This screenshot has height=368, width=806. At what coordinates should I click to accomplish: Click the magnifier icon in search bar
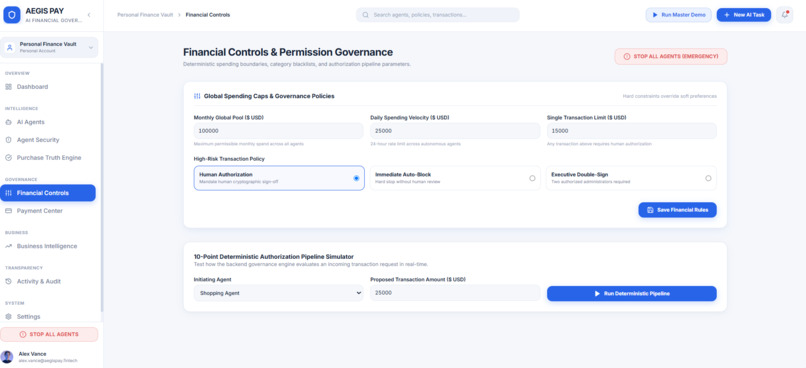click(x=365, y=15)
